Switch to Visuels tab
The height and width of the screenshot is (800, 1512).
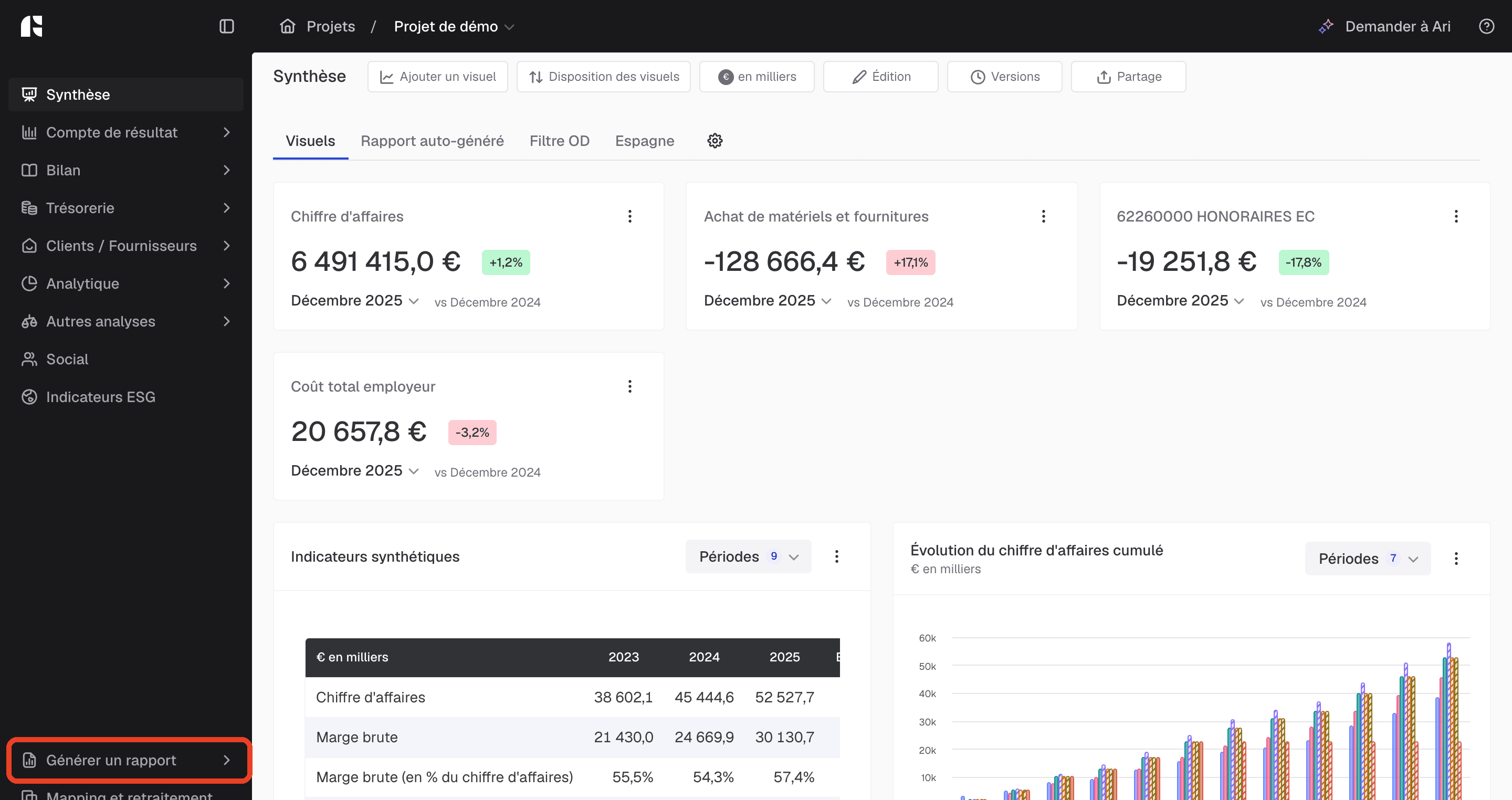(x=310, y=141)
